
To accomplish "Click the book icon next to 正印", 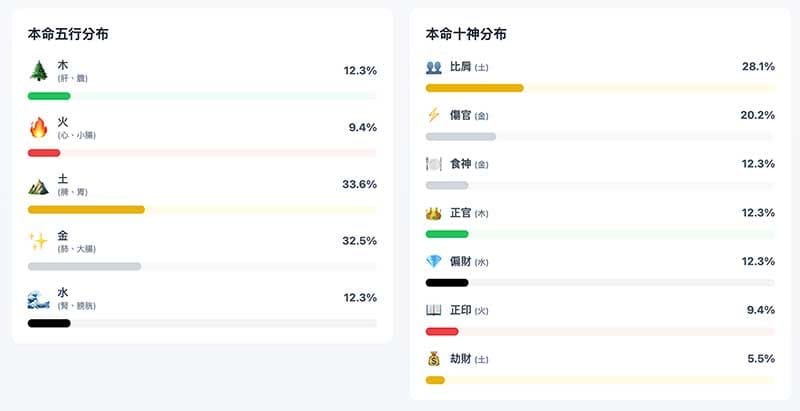I will (x=433, y=310).
